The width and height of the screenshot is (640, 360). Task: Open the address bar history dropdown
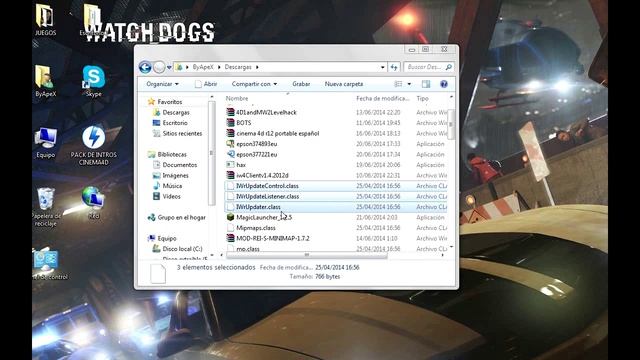[382, 67]
